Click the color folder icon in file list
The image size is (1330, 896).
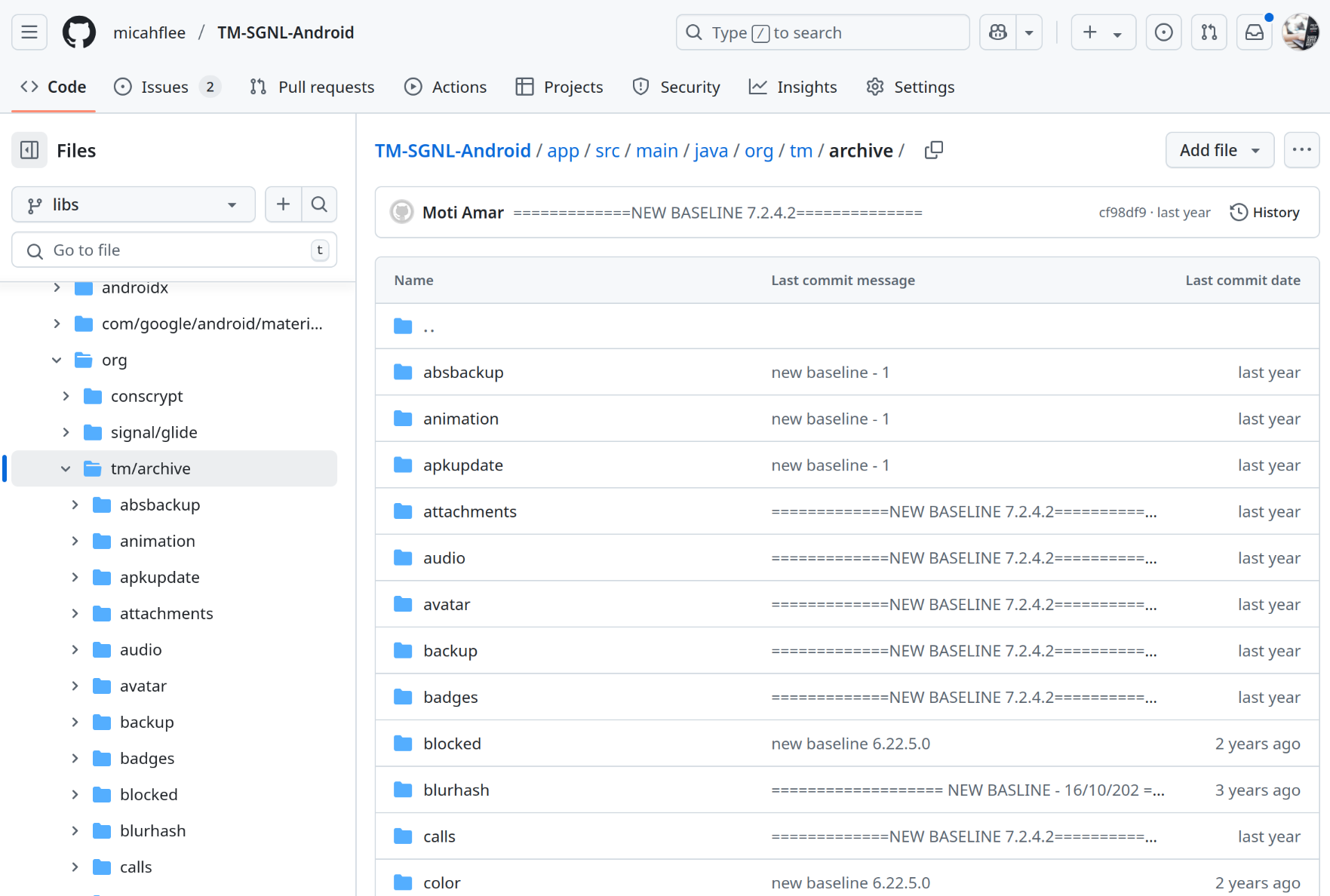(403, 882)
